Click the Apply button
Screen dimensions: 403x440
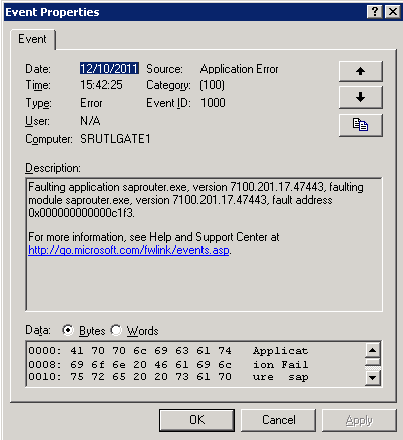tap(359, 420)
